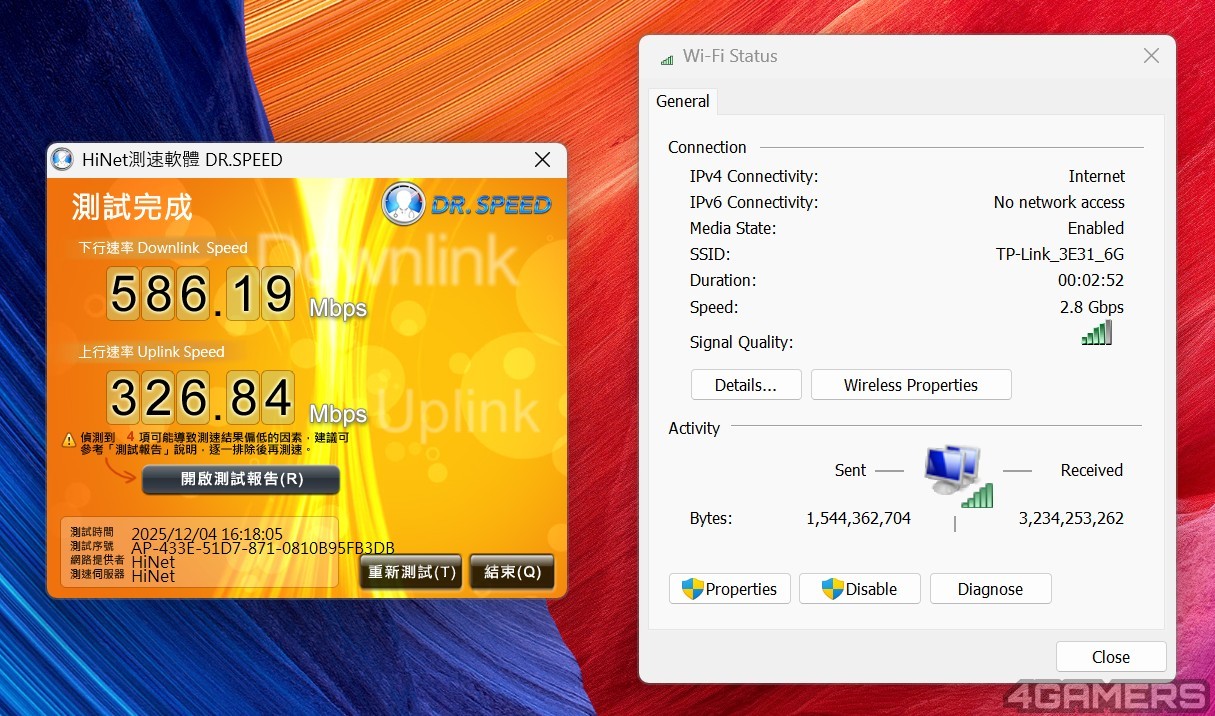This screenshot has height=716, width=1215.
Task: Close the HiNet DR.SPEED window with X
Action: (x=542, y=160)
